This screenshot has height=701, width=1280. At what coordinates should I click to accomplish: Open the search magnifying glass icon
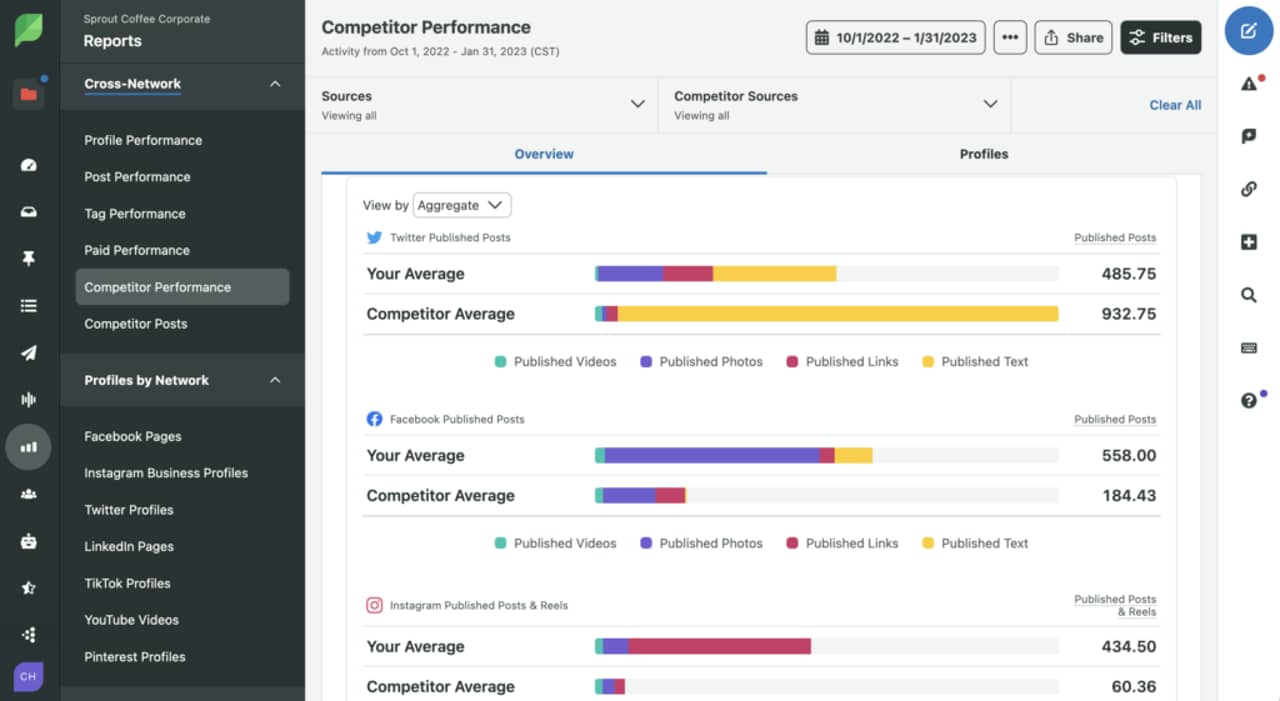click(x=1248, y=295)
